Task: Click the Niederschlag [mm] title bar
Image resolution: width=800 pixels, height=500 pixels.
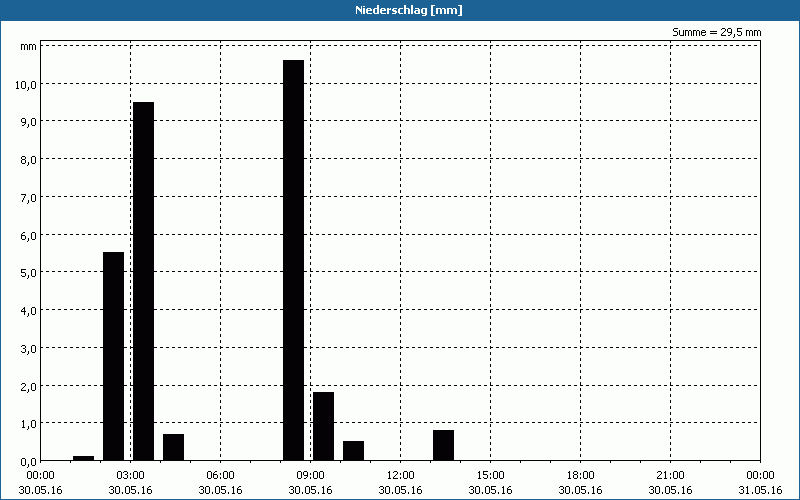Action: tap(400, 10)
